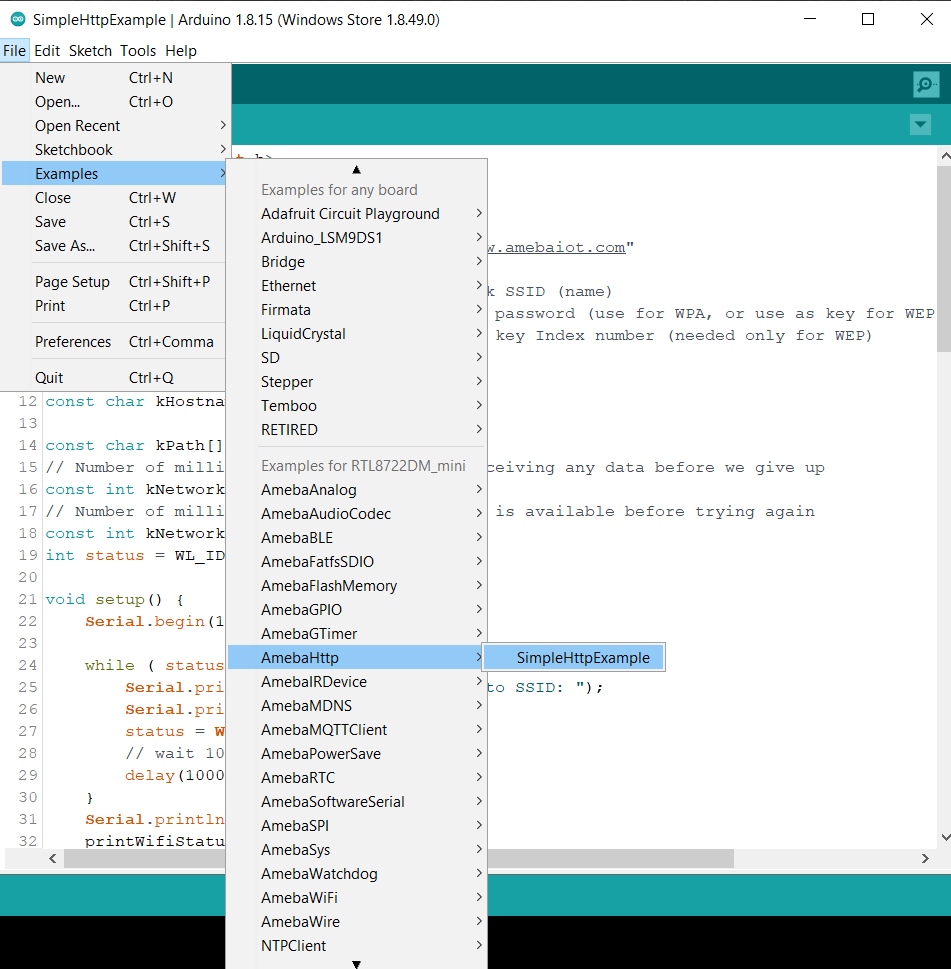951x969 pixels.
Task: Select Open... in the File menu
Action: click(x=115, y=102)
